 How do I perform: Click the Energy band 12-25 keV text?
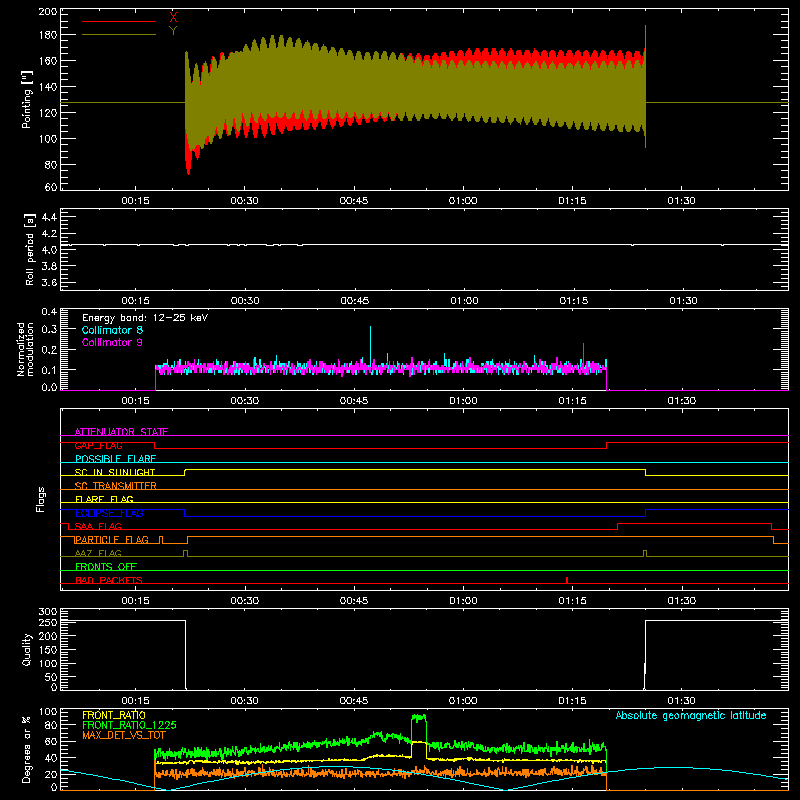[x=145, y=318]
